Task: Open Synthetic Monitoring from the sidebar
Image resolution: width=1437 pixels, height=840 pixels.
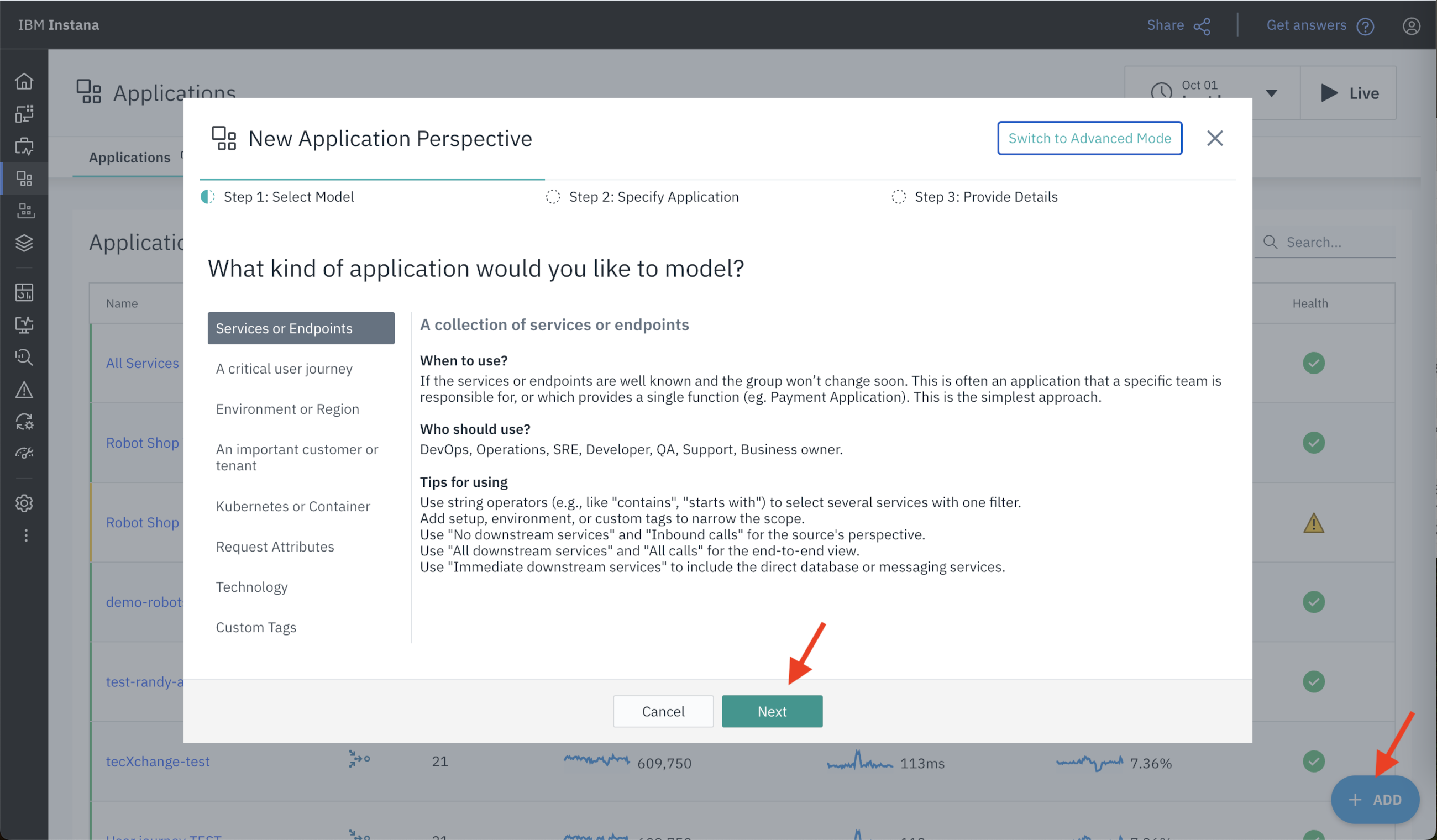Action: (x=24, y=146)
